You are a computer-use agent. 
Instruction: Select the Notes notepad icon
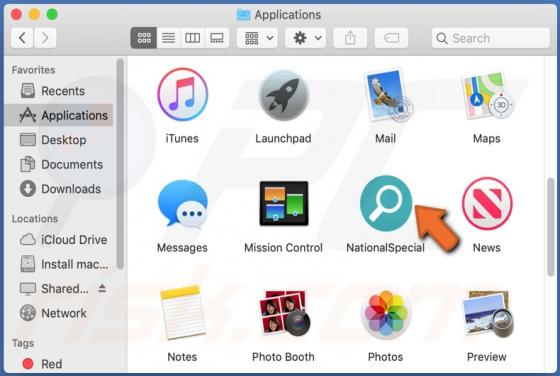[183, 312]
